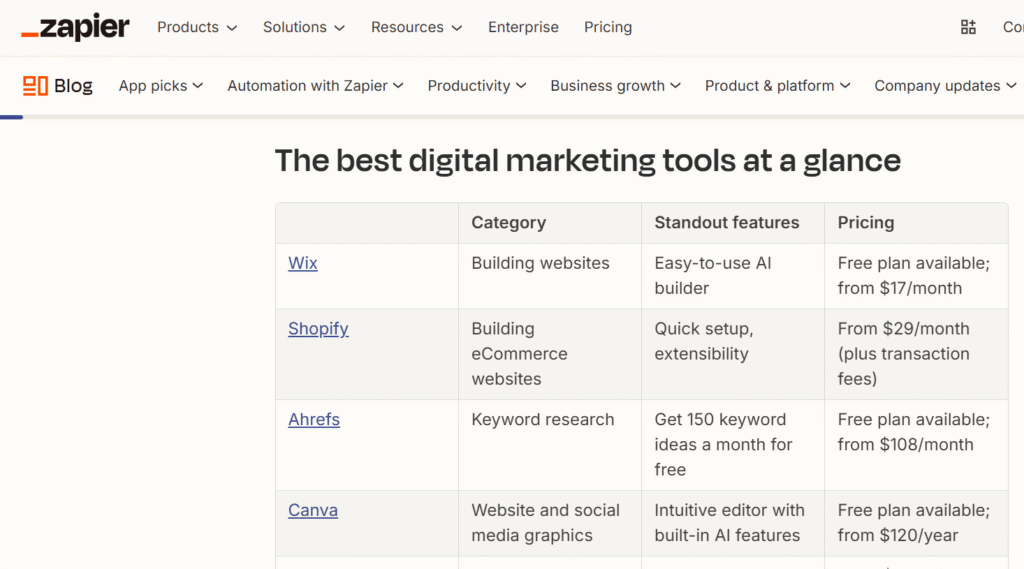Expand the Product & platform dropdown

(778, 86)
